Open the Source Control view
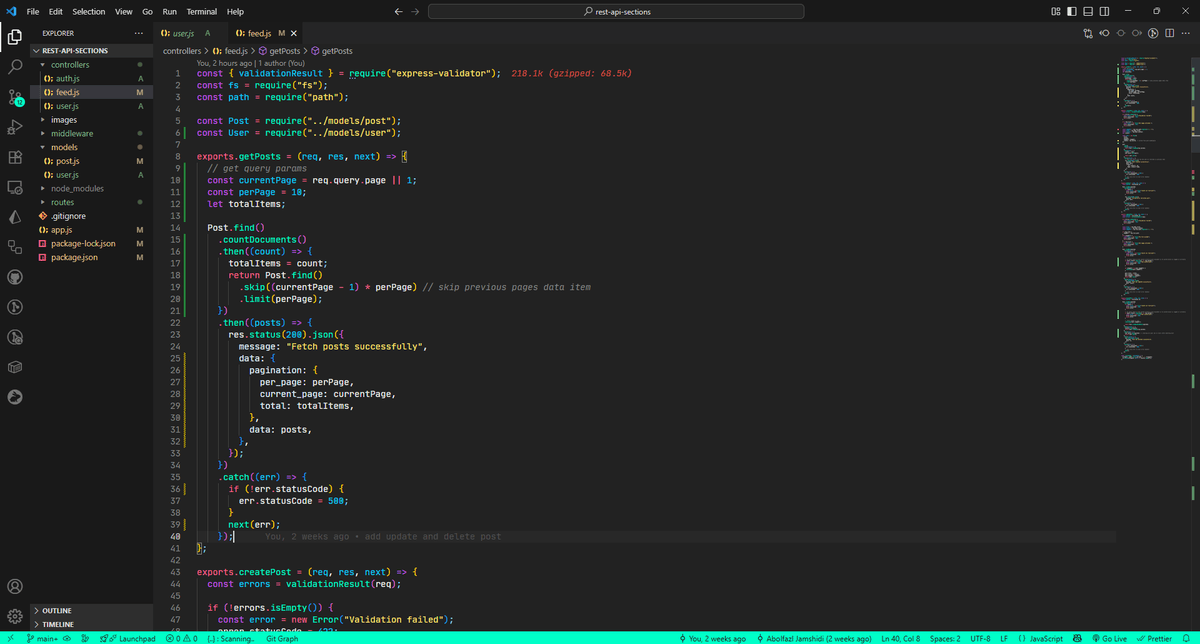The height and width of the screenshot is (644, 1200). [15, 97]
